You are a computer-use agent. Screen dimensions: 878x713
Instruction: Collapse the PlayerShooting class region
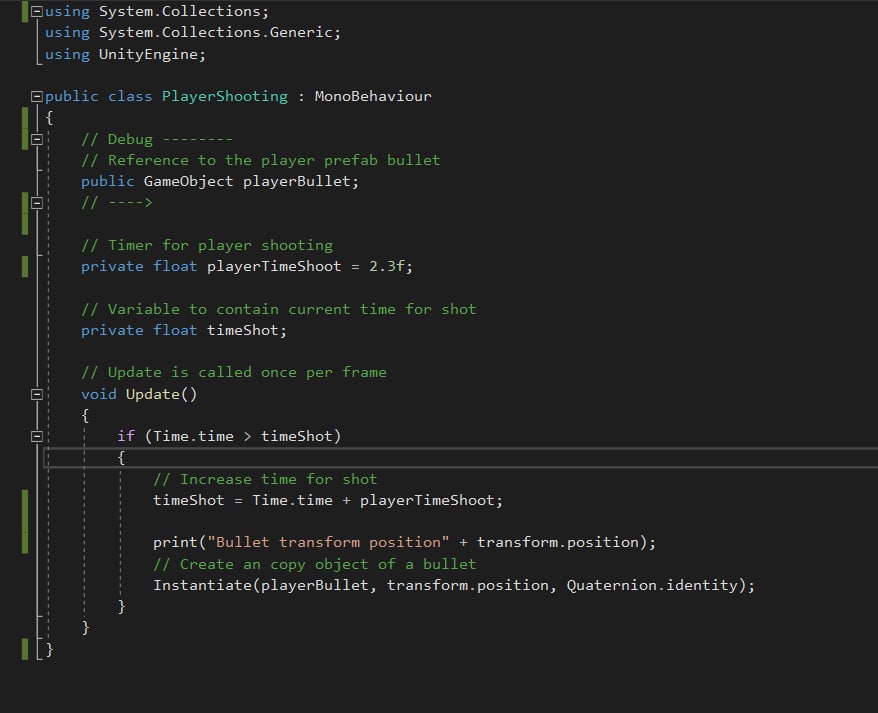[37, 96]
